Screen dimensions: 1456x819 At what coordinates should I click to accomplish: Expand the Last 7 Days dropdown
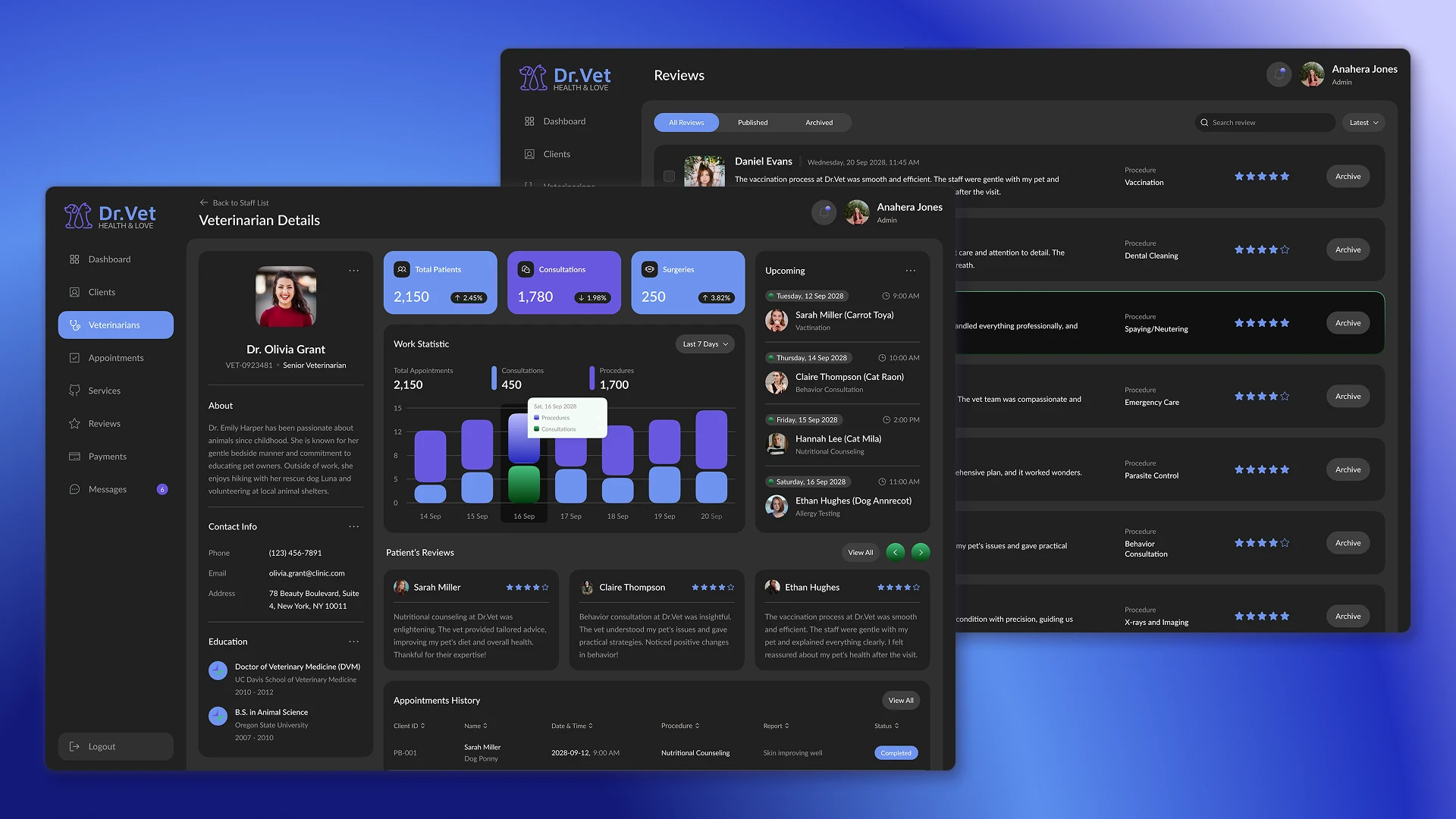pos(704,344)
